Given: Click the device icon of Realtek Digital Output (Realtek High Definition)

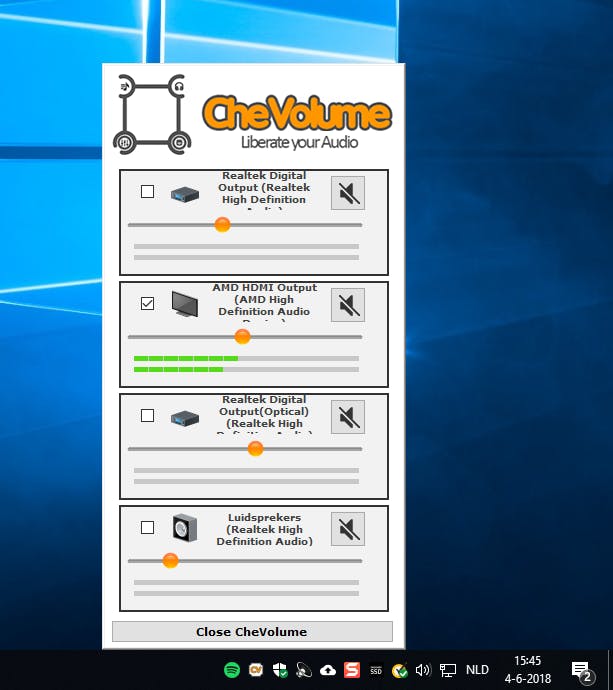Looking at the screenshot, I should [185, 194].
